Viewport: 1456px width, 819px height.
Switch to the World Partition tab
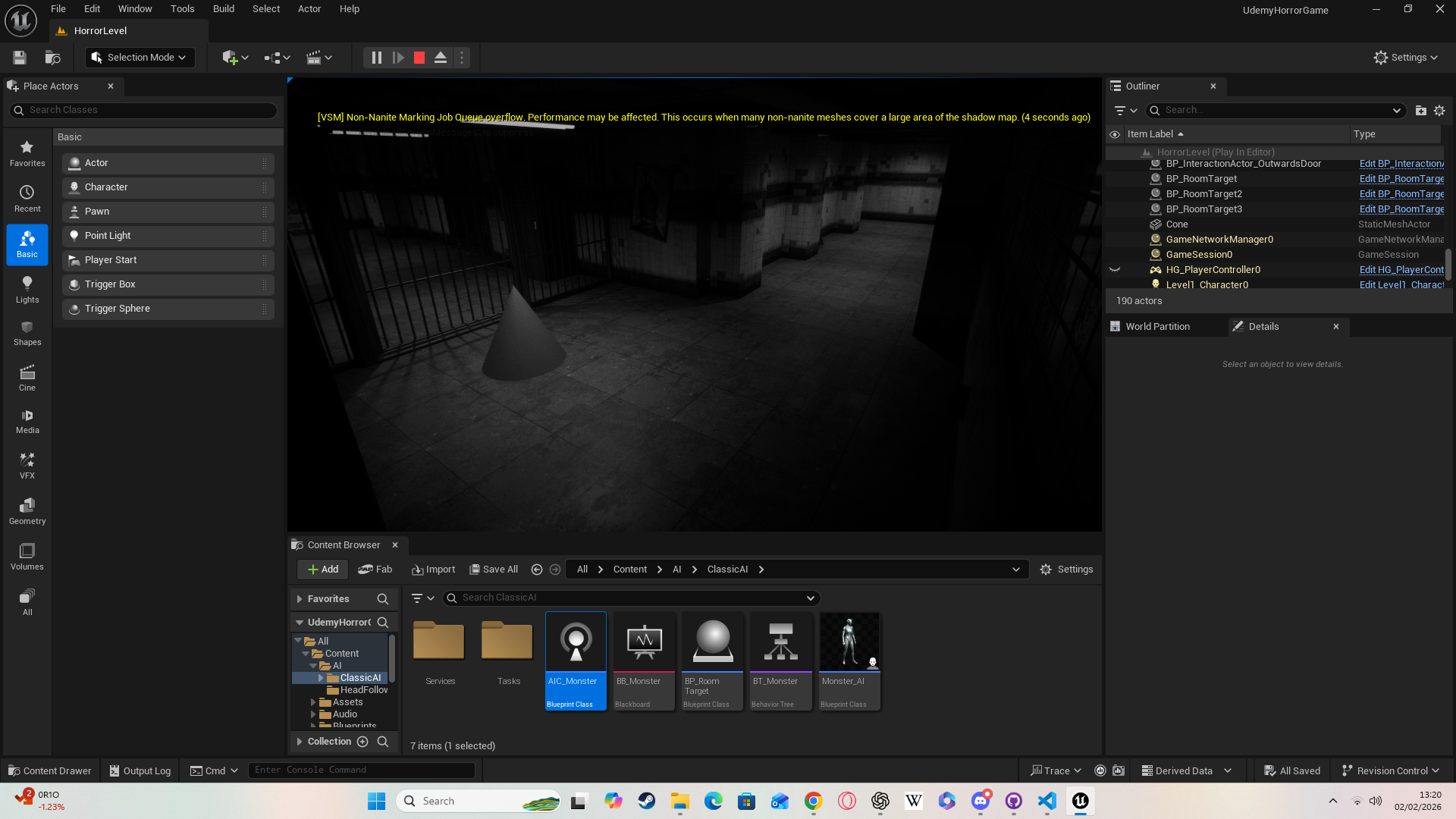(x=1158, y=326)
